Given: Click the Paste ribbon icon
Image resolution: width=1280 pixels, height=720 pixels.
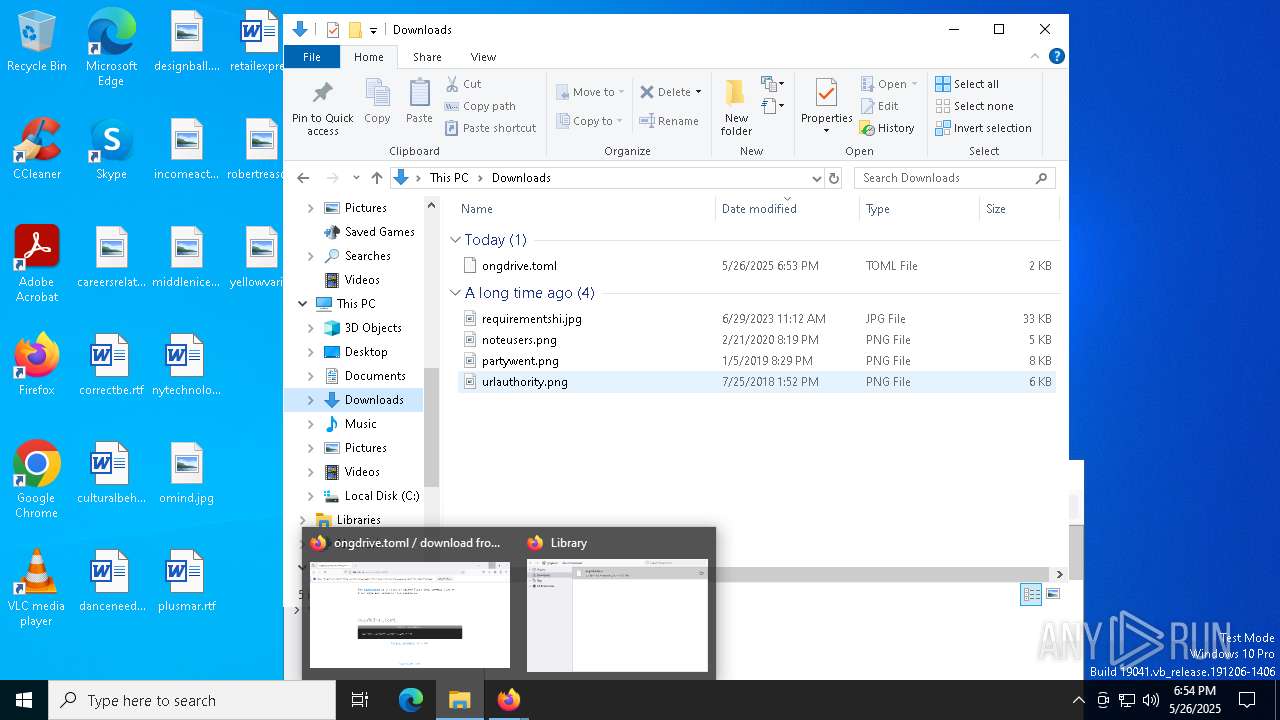Looking at the screenshot, I should point(419,102).
